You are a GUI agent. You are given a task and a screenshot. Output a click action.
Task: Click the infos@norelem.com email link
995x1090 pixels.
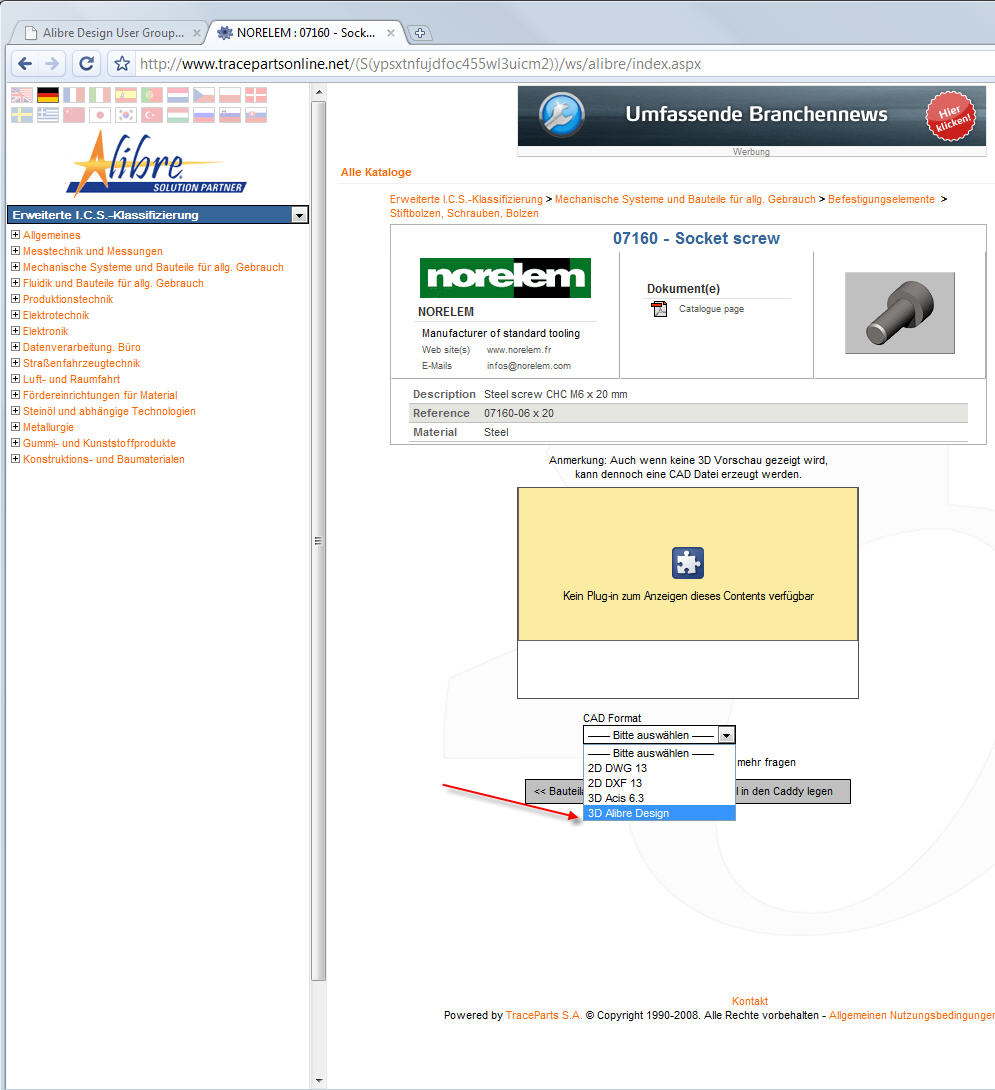click(528, 366)
